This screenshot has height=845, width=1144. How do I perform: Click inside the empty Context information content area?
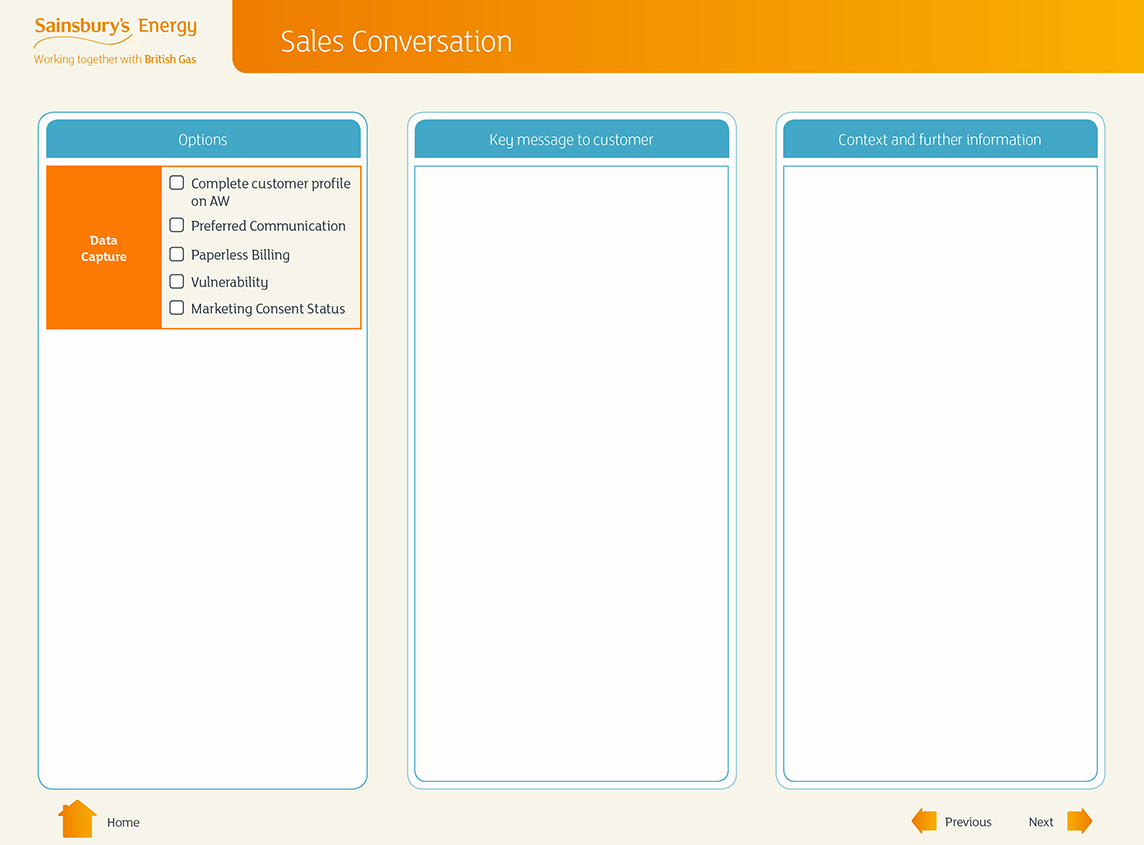click(x=940, y=472)
